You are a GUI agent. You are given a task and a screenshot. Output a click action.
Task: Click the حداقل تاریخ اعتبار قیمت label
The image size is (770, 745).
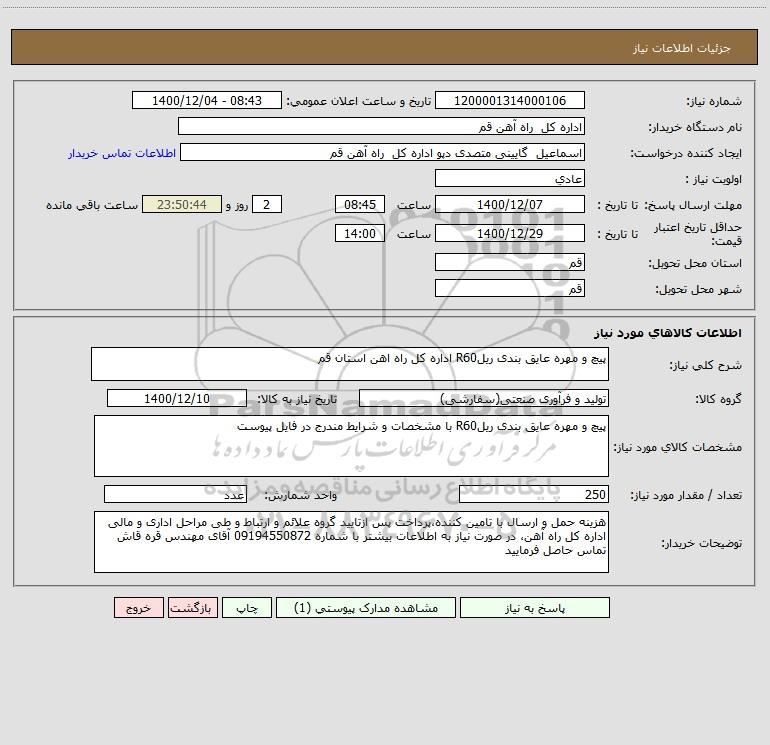coord(698,234)
